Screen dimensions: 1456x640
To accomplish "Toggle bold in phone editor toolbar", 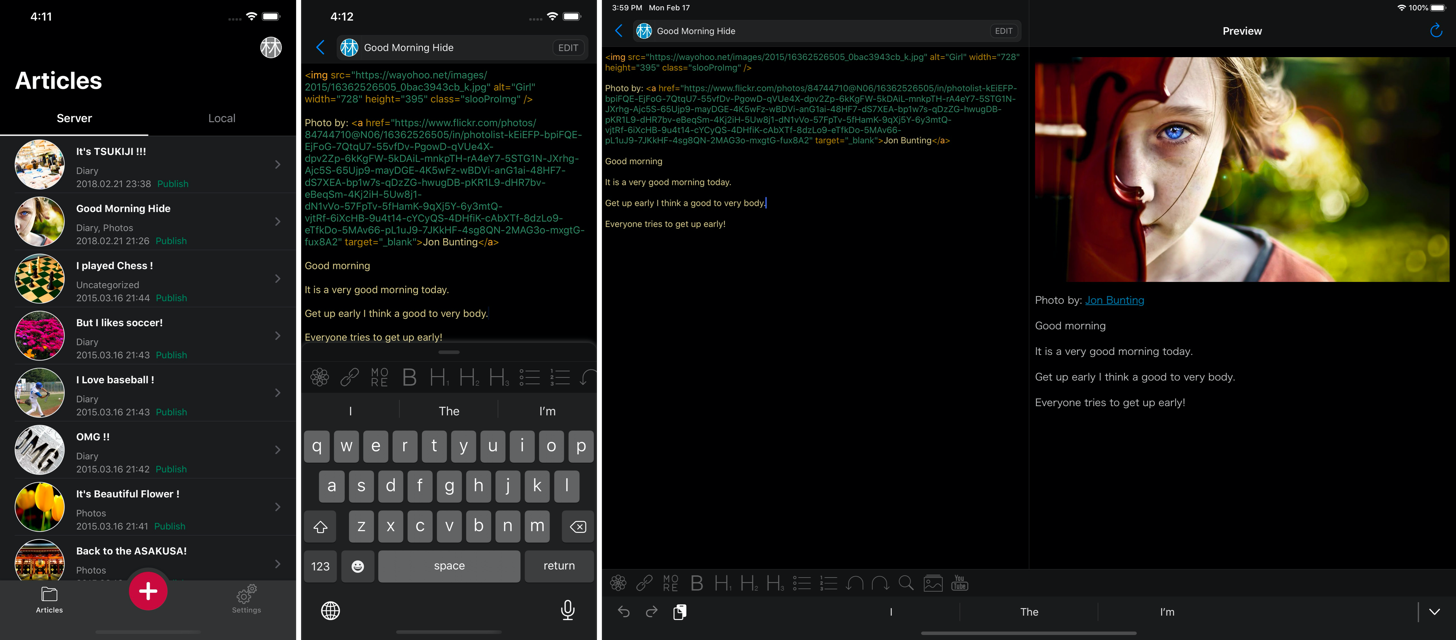I will pos(409,377).
